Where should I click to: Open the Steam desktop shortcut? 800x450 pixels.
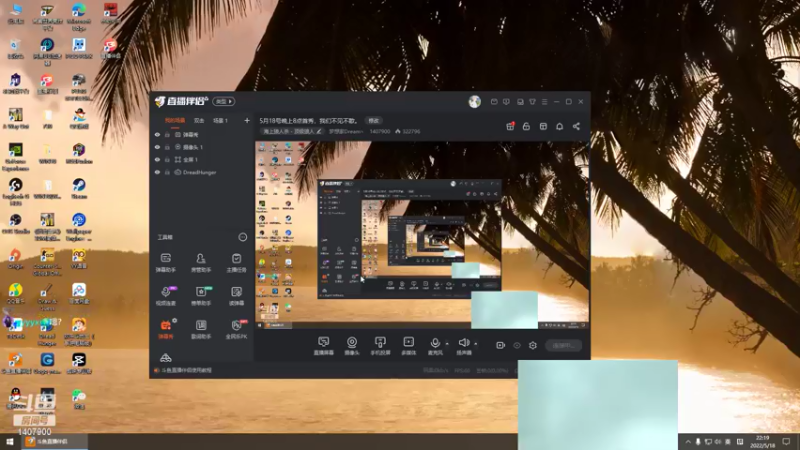79,188
